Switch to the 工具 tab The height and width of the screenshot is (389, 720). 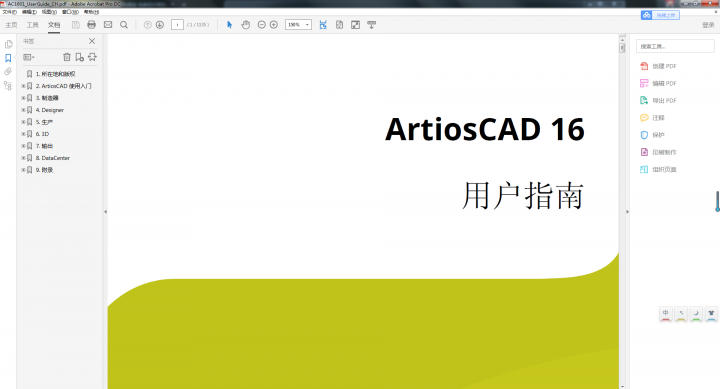[32, 25]
